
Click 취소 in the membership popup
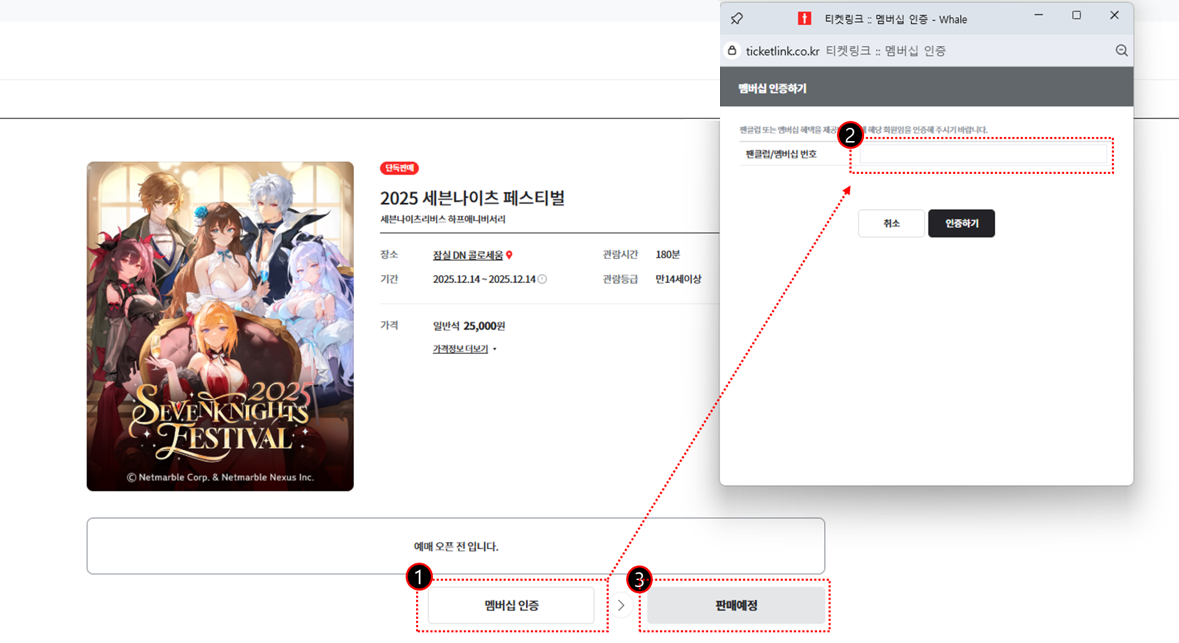tap(891, 223)
